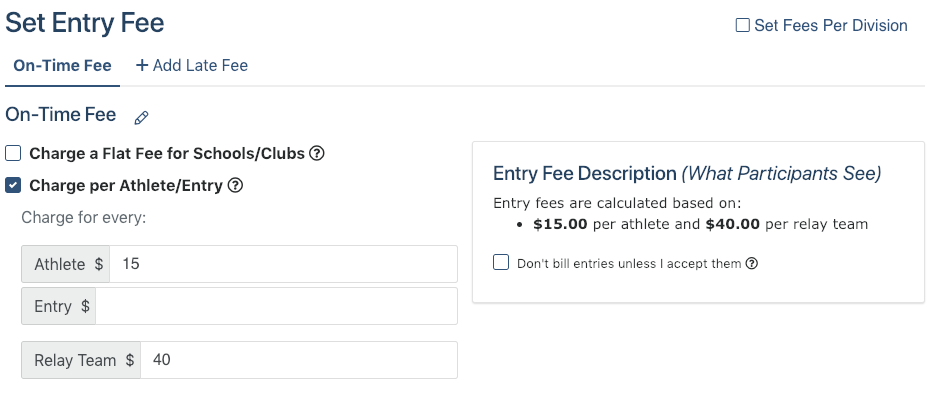Enable Set Fees Per Division checkbox
Image resolution: width=943 pixels, height=394 pixels.
coord(743,25)
